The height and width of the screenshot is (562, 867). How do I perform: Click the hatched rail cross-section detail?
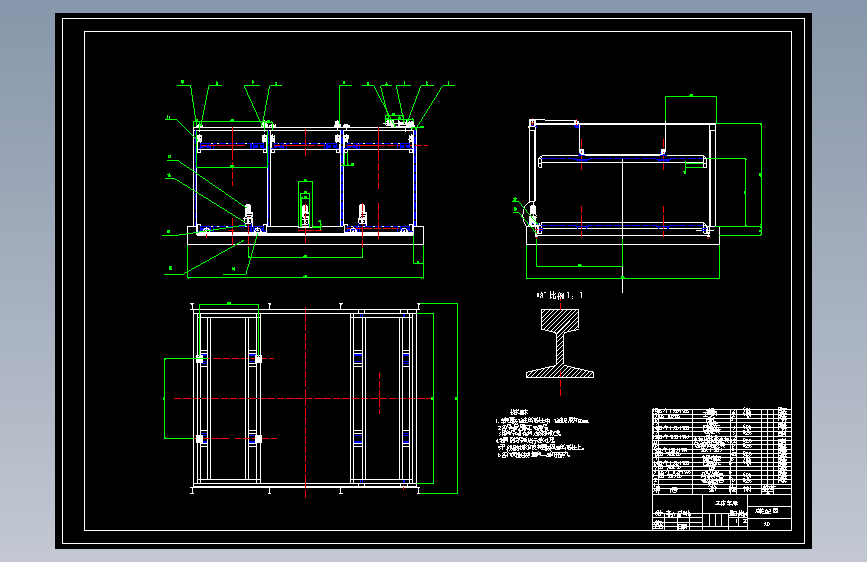[560, 344]
